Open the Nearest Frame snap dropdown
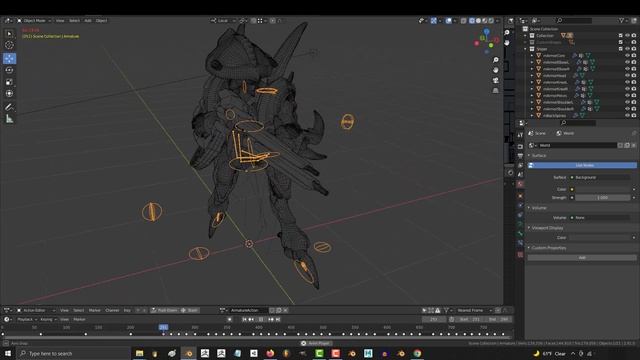The height and width of the screenshot is (360, 640). click(x=472, y=310)
